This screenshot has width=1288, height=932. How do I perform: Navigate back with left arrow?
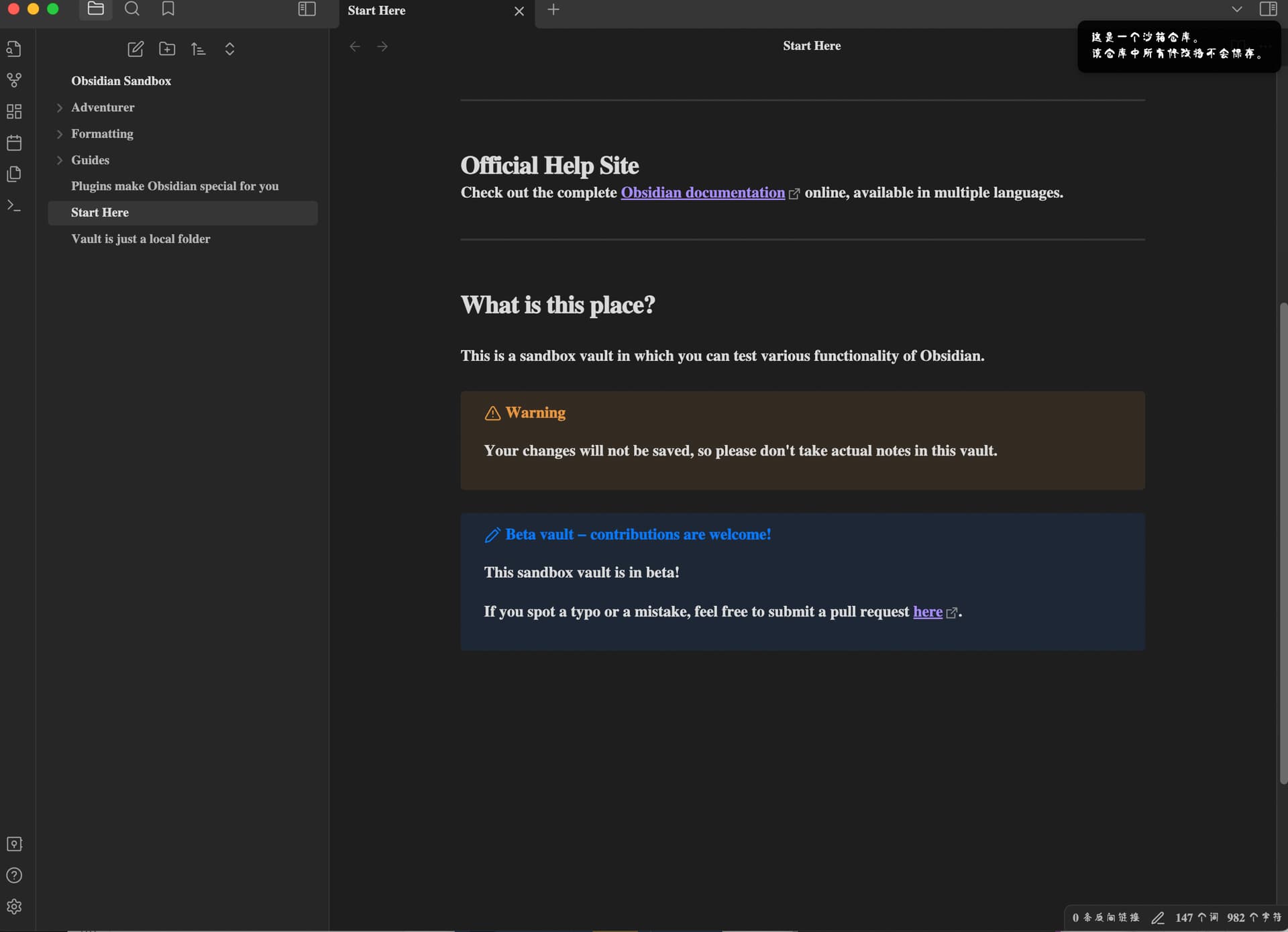click(355, 46)
